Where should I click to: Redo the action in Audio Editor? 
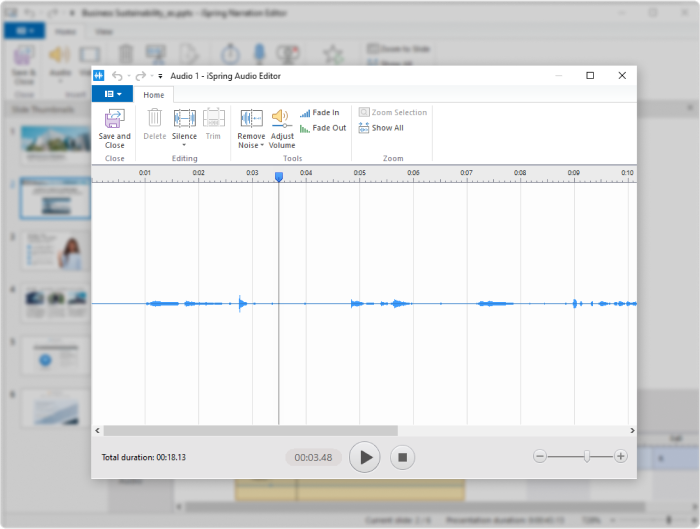click(x=141, y=76)
